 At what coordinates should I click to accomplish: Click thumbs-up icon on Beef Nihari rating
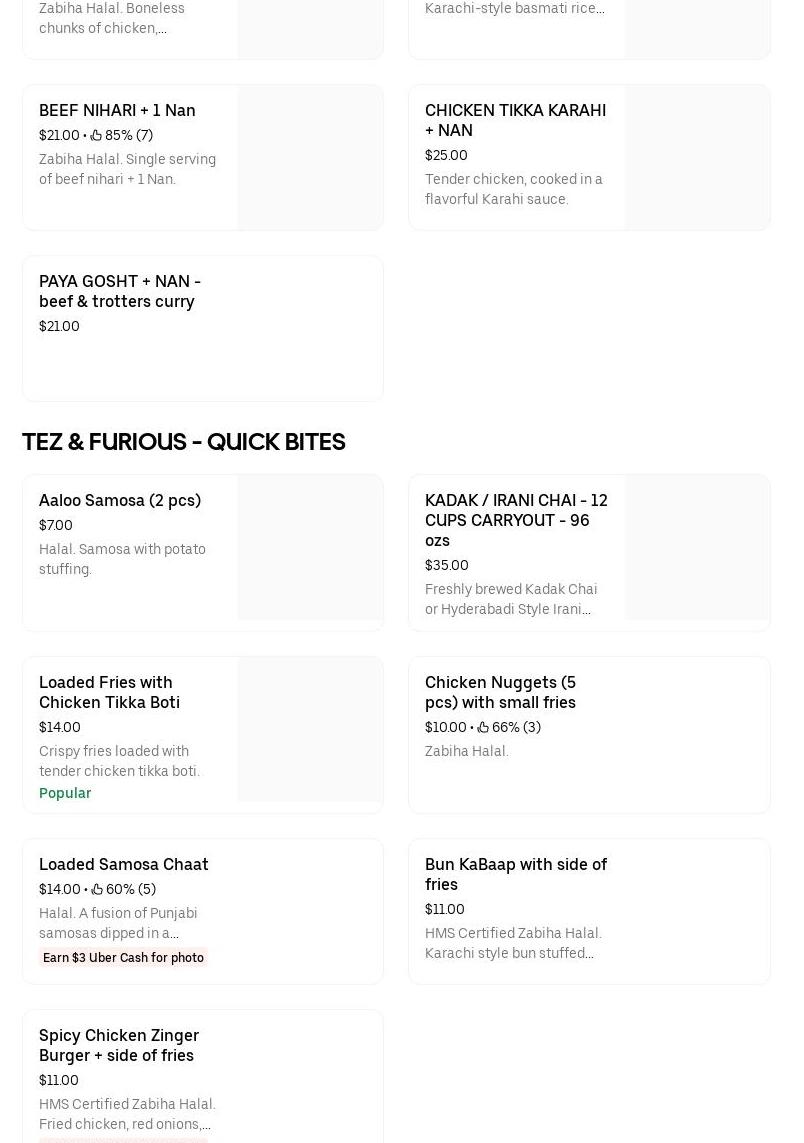96,135
